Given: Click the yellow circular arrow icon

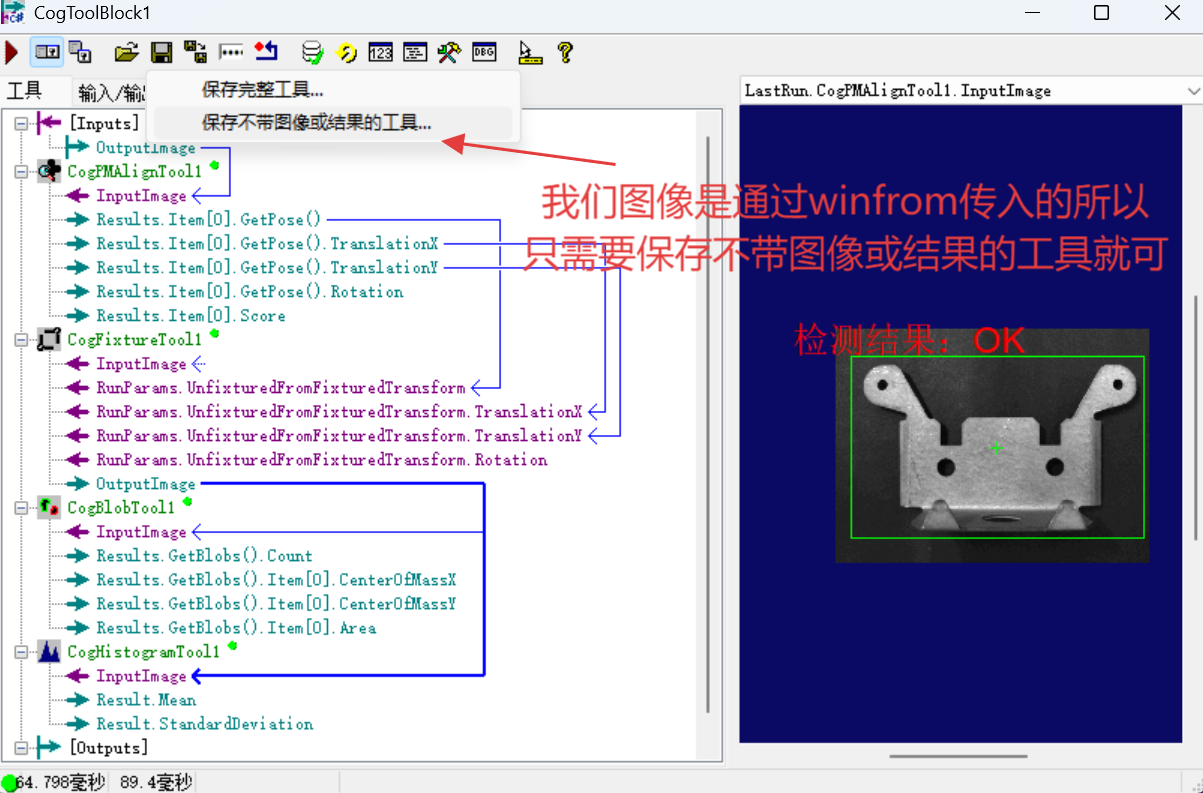Looking at the screenshot, I should (x=347, y=52).
